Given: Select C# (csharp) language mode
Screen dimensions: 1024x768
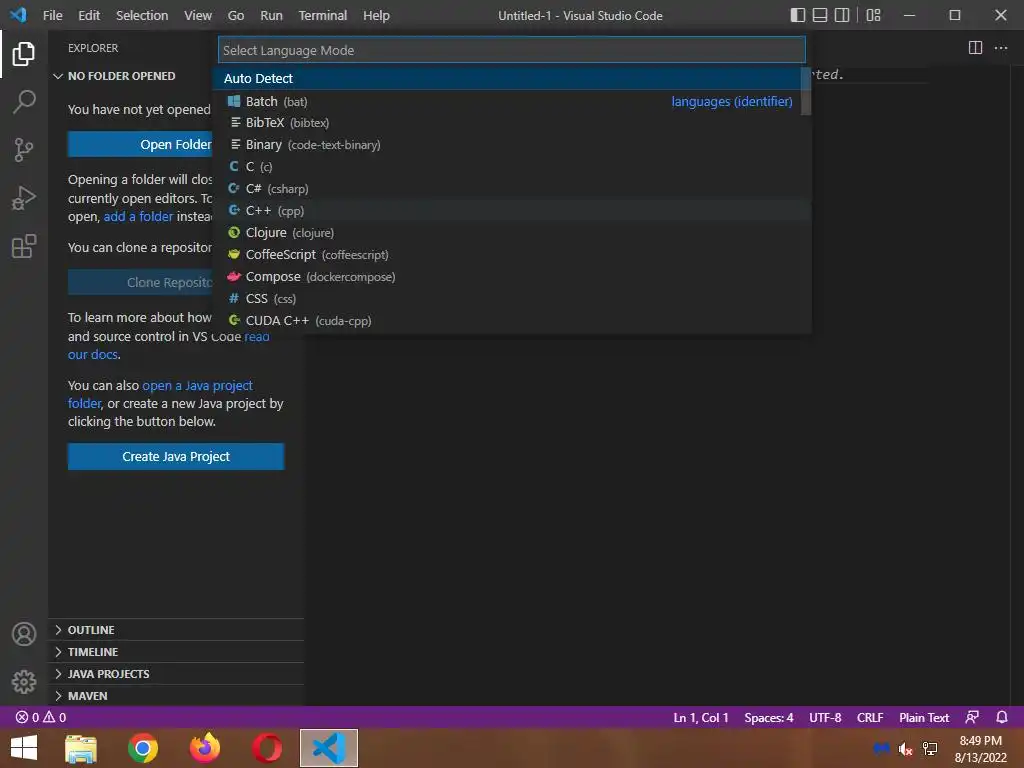Looking at the screenshot, I should (511, 189).
